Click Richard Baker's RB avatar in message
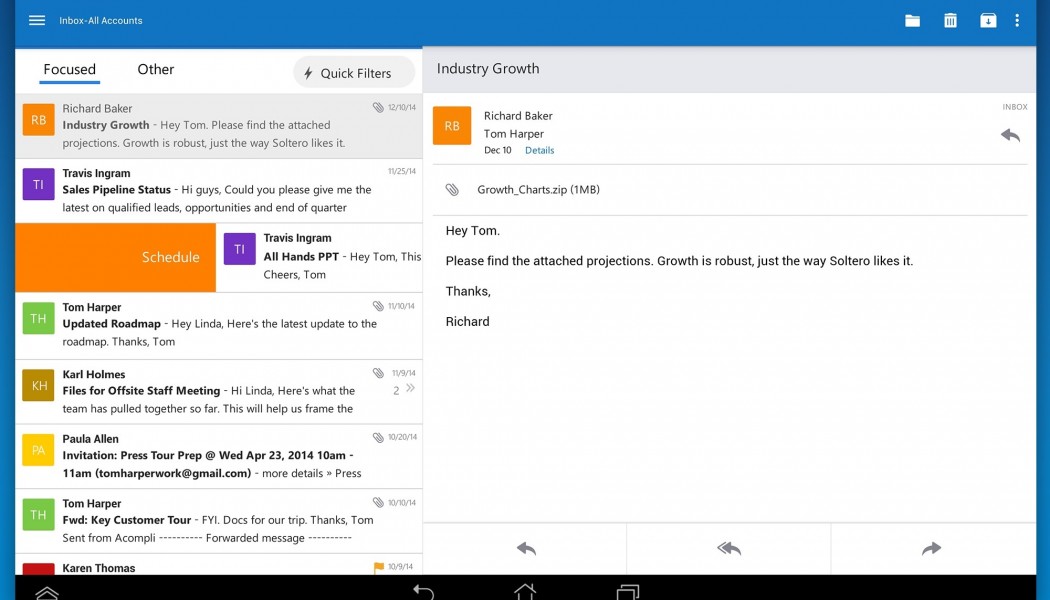The height and width of the screenshot is (600, 1050). [x=452, y=126]
